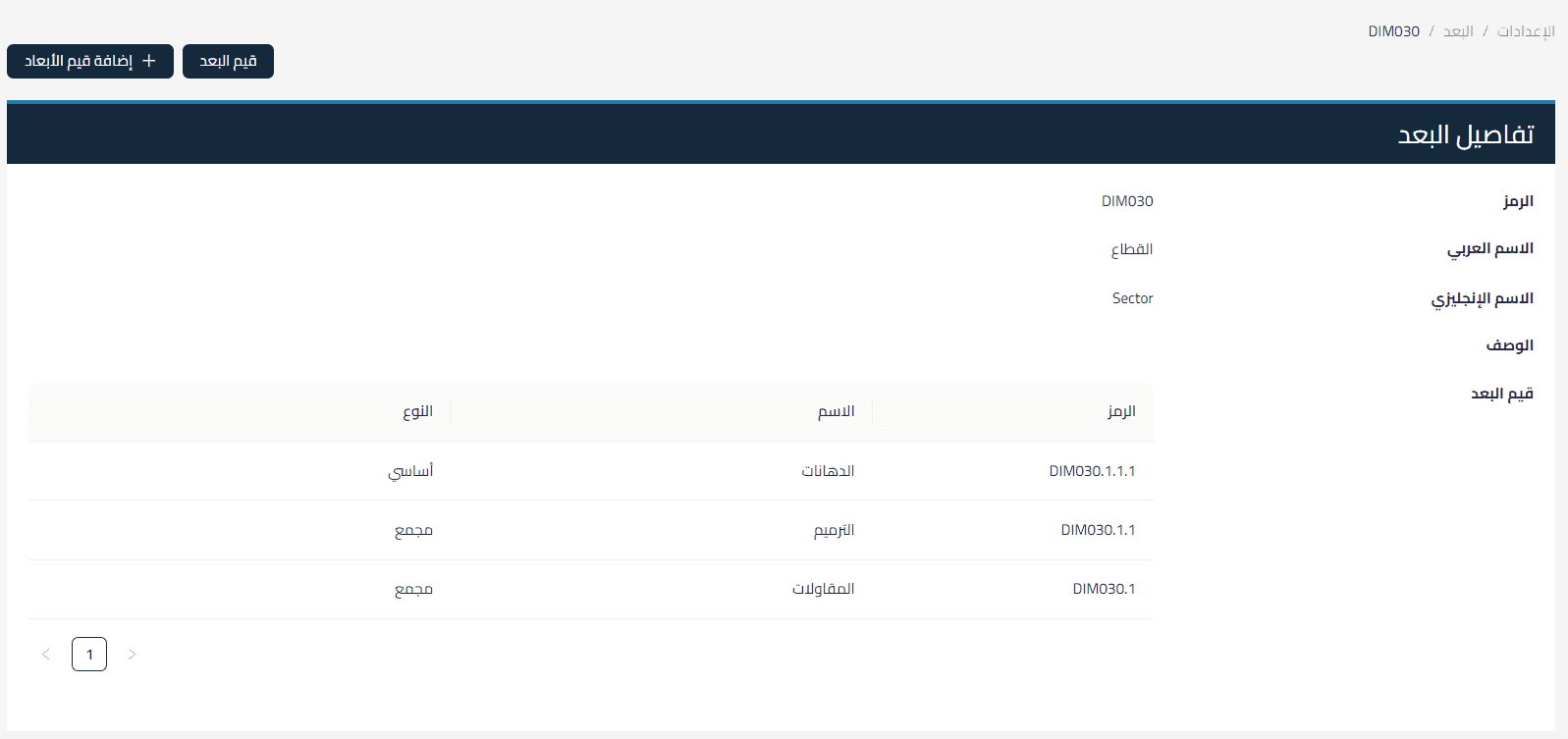Click the 'الوصف' field label
Screen dimensions: 1568x739
click(x=1509, y=345)
